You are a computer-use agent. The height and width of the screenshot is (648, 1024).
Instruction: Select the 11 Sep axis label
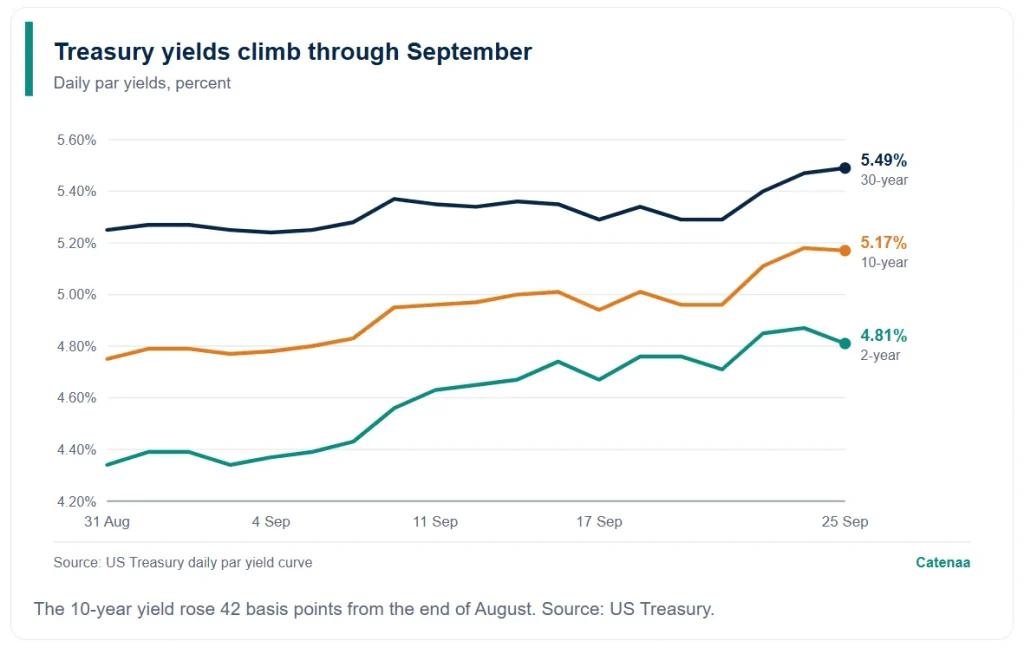click(x=435, y=521)
